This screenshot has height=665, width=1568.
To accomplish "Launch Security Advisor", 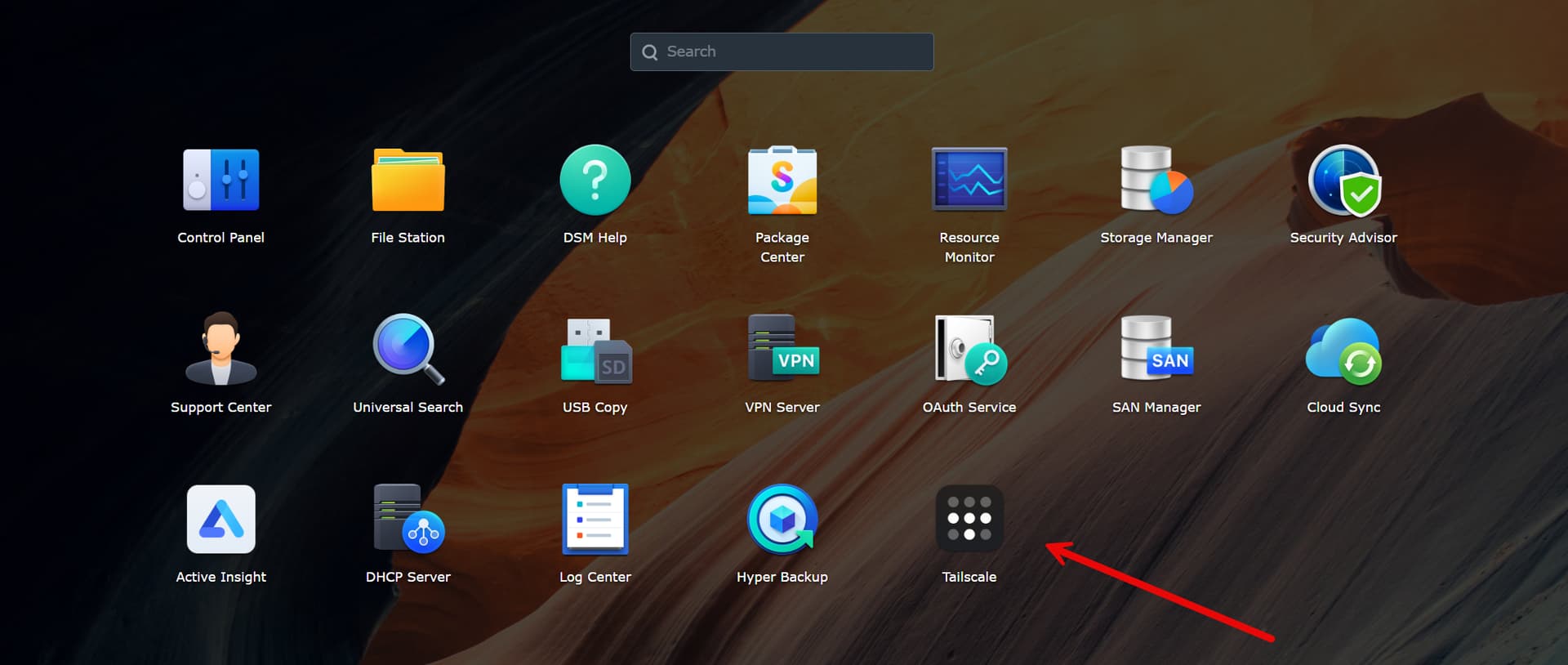I will click(x=1343, y=181).
